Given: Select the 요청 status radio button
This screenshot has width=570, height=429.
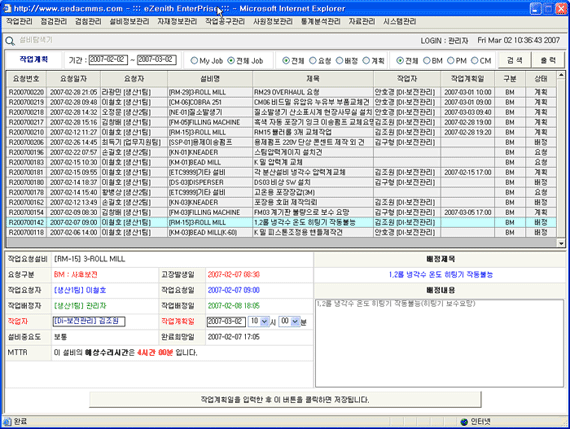Looking at the screenshot, I should [x=313, y=61].
